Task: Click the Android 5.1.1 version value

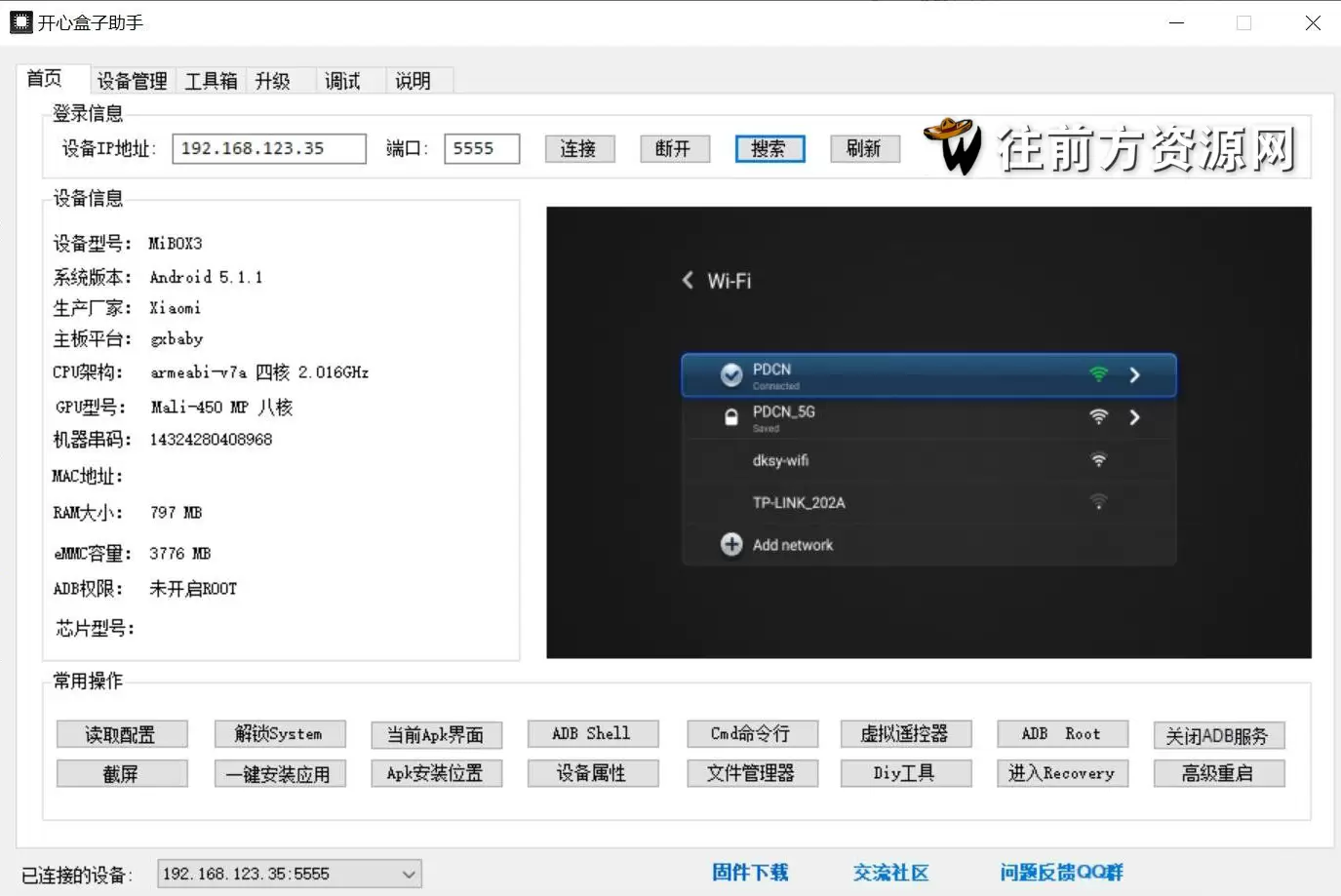Action: click(x=206, y=277)
